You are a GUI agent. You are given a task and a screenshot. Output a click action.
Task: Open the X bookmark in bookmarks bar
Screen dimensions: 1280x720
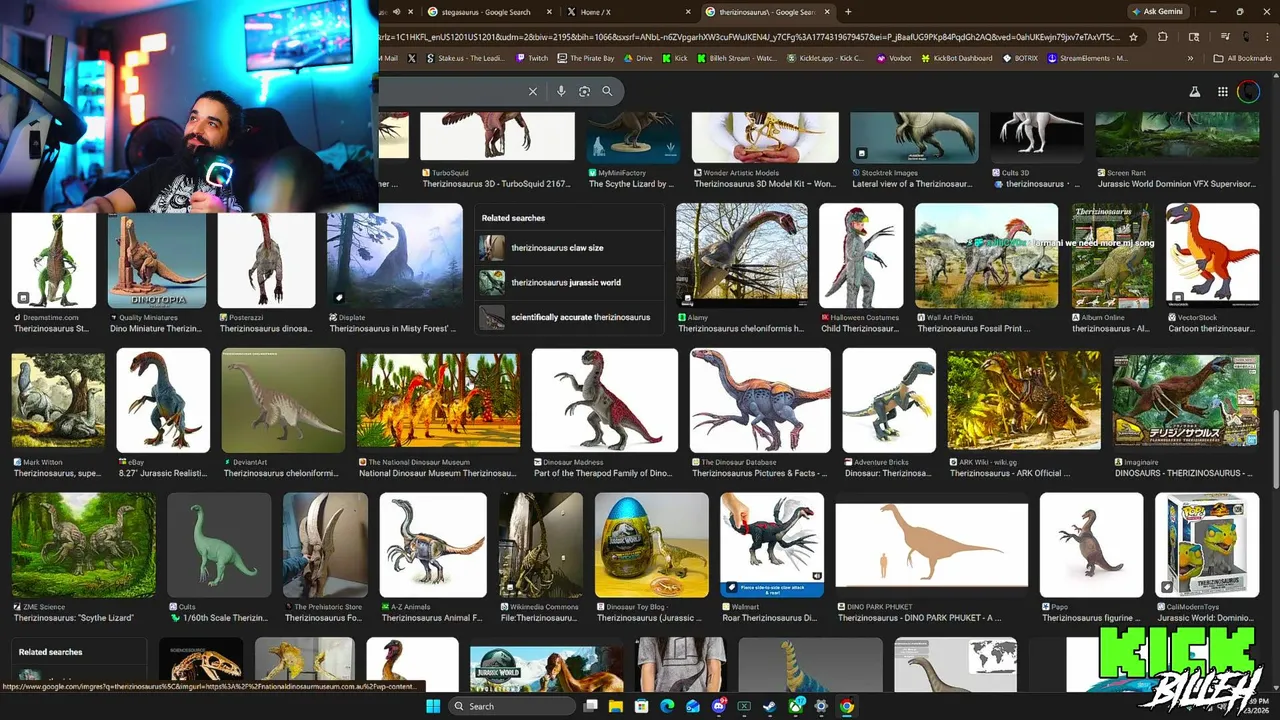point(411,58)
